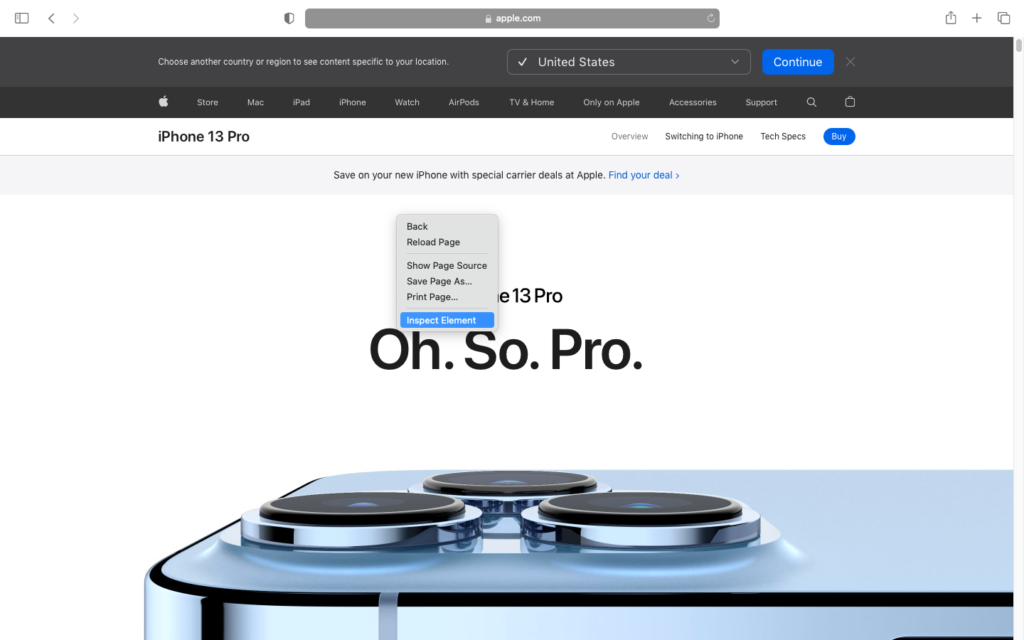The height and width of the screenshot is (640, 1024).
Task: Open the United States region dropdown
Action: (628, 62)
